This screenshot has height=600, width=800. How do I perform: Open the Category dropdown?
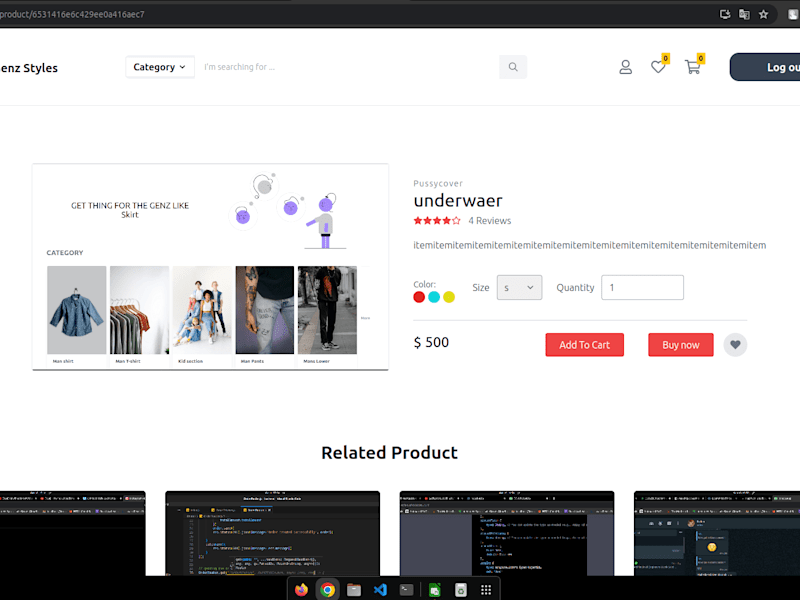coord(160,67)
